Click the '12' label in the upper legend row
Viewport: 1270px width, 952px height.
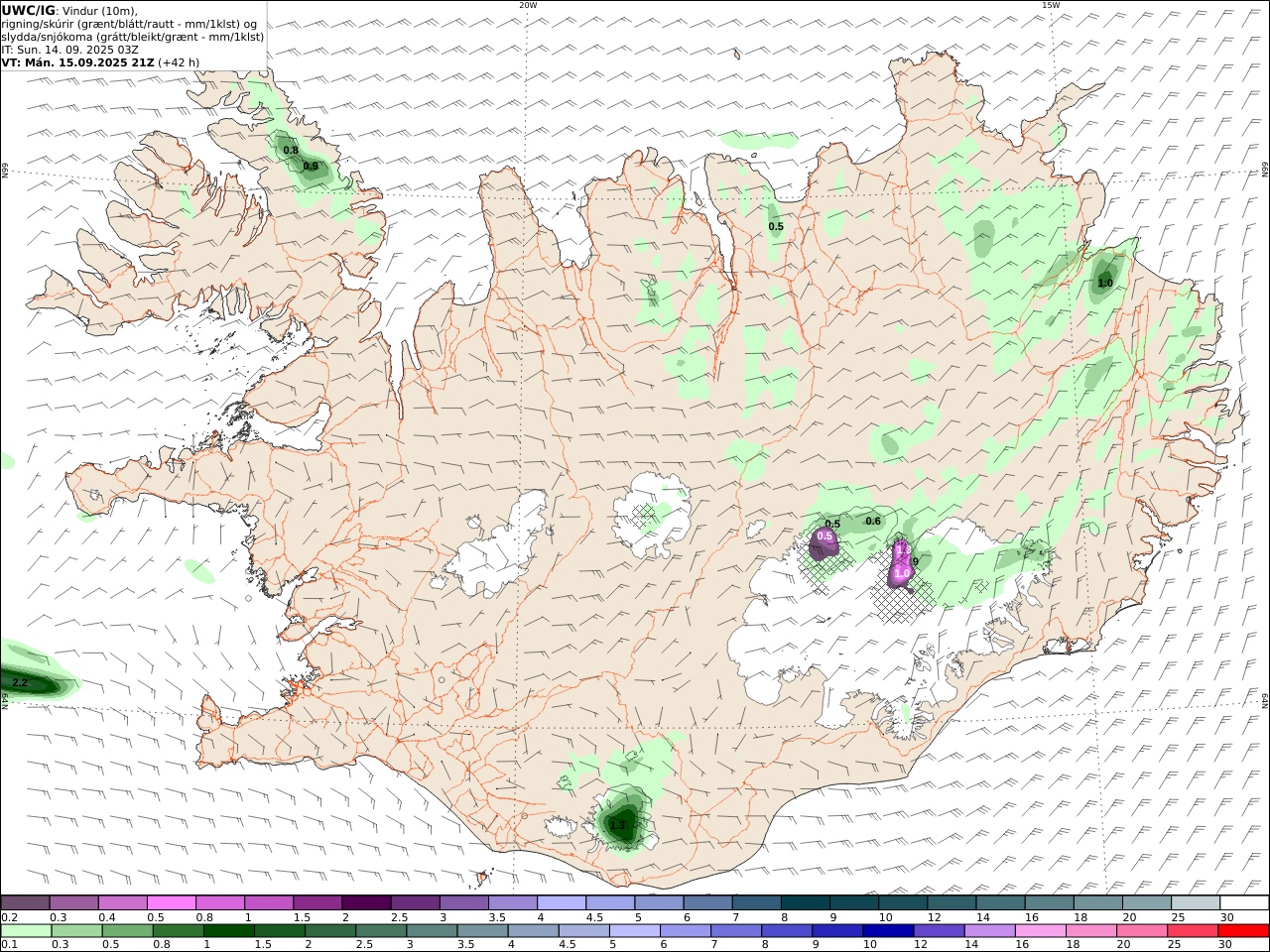(x=935, y=917)
